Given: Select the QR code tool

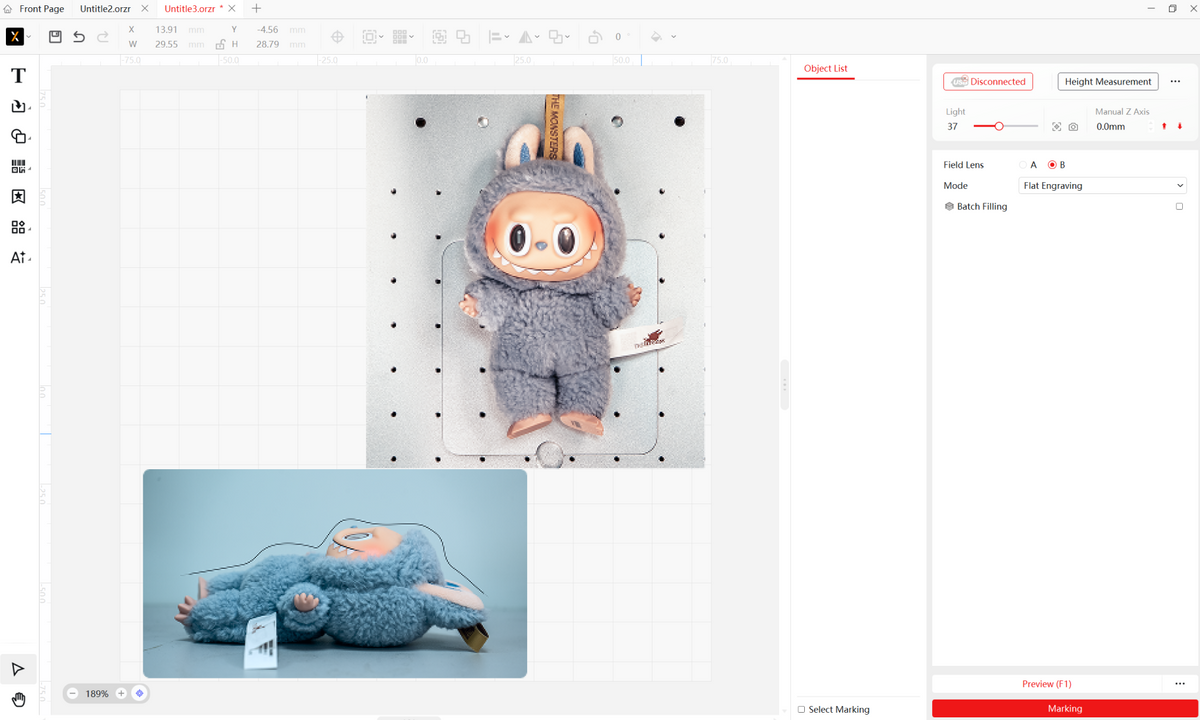Looking at the screenshot, I should (x=19, y=226).
